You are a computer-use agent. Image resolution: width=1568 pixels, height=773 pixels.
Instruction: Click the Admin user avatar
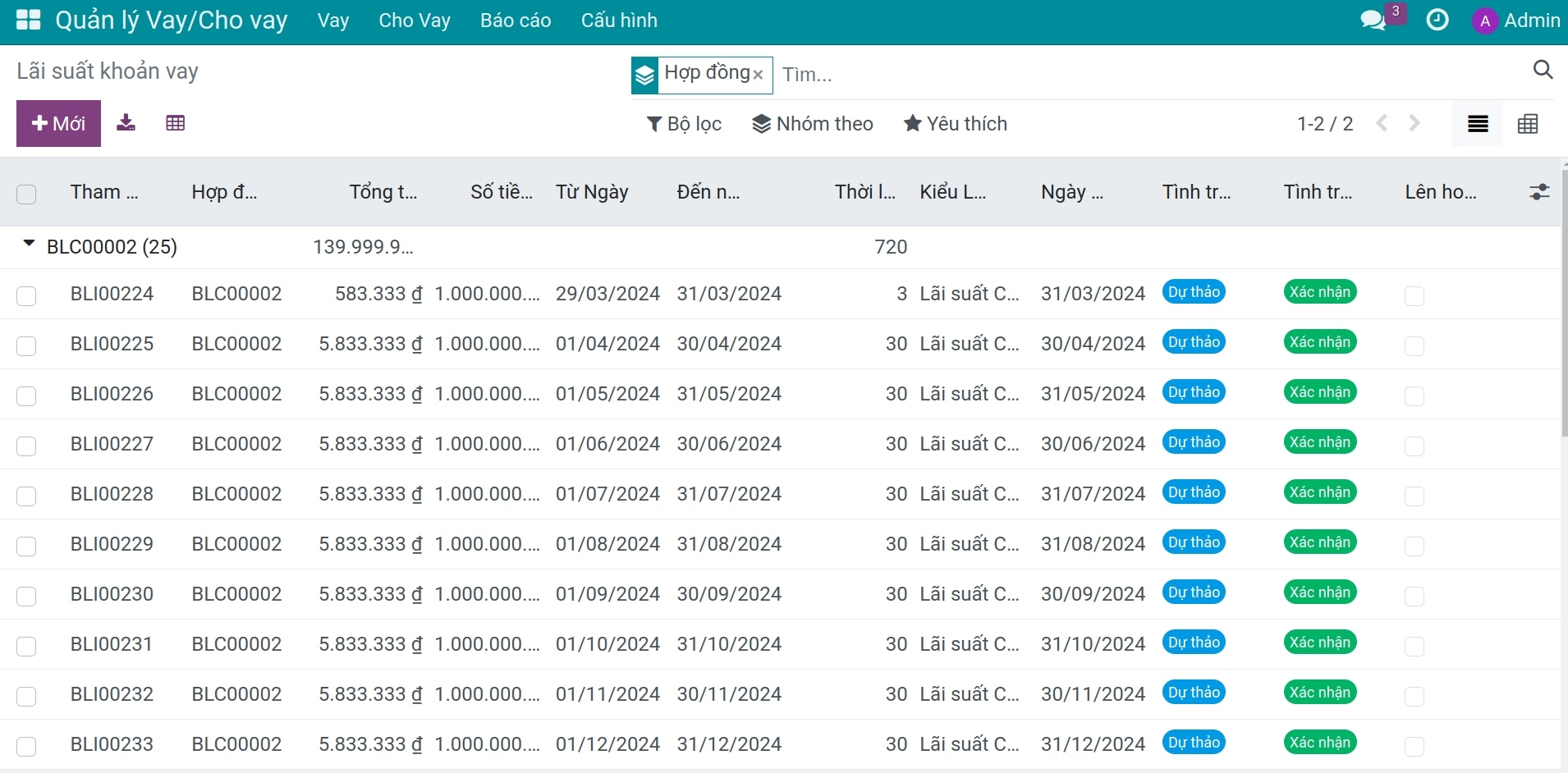(1485, 21)
